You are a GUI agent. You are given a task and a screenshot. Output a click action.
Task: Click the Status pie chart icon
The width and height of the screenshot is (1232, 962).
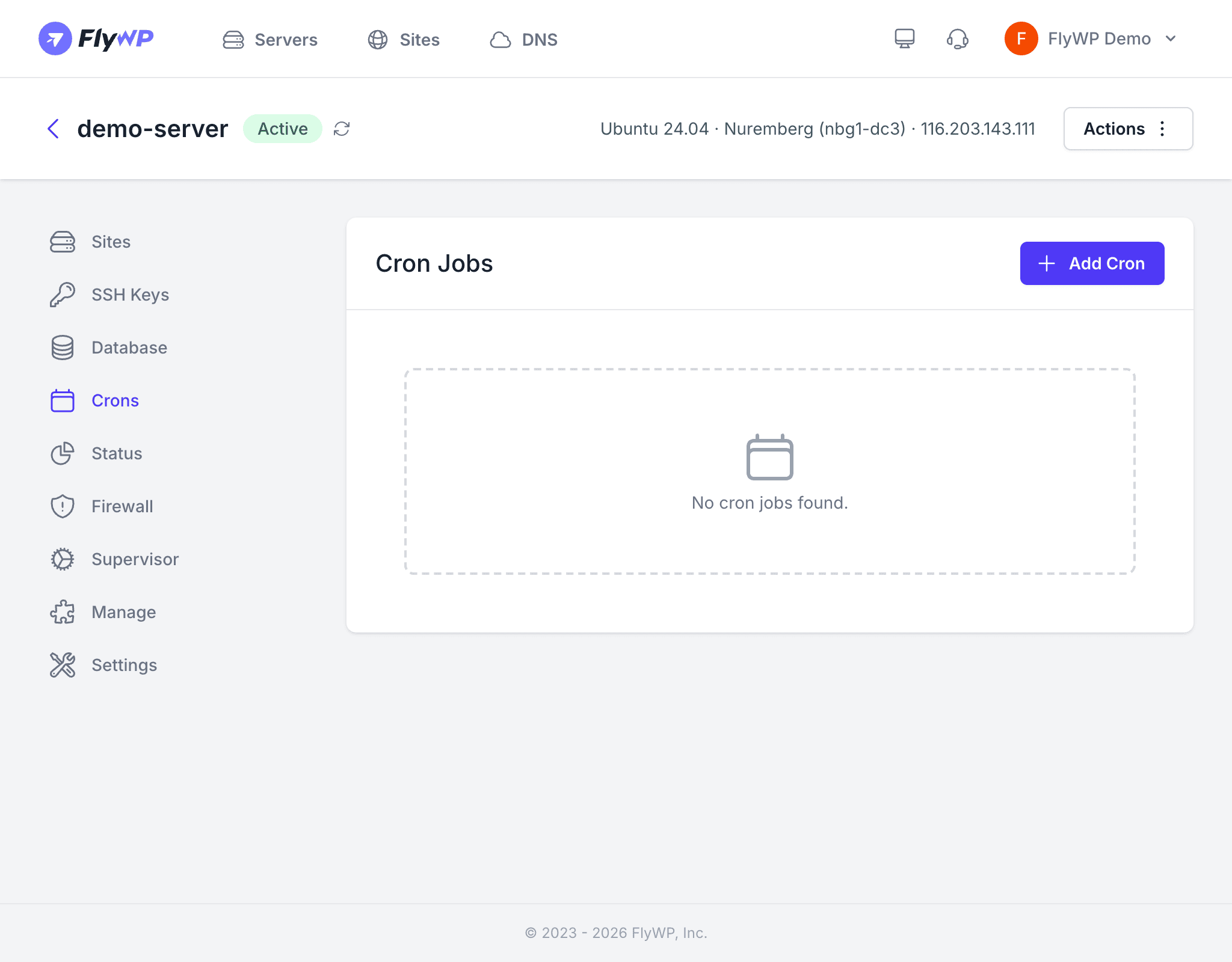coord(63,453)
